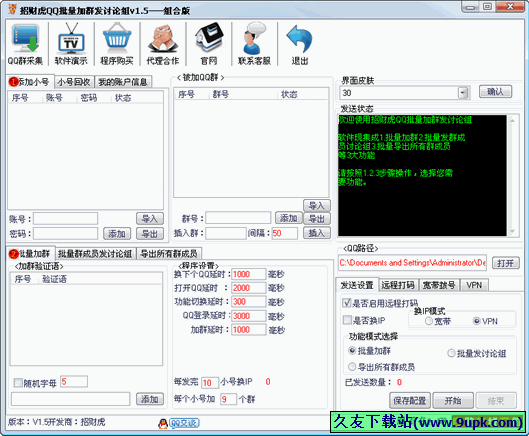Switch to the 小号回收 tab
Image resolution: width=529 pixels, height=436 pixels.
(74, 82)
